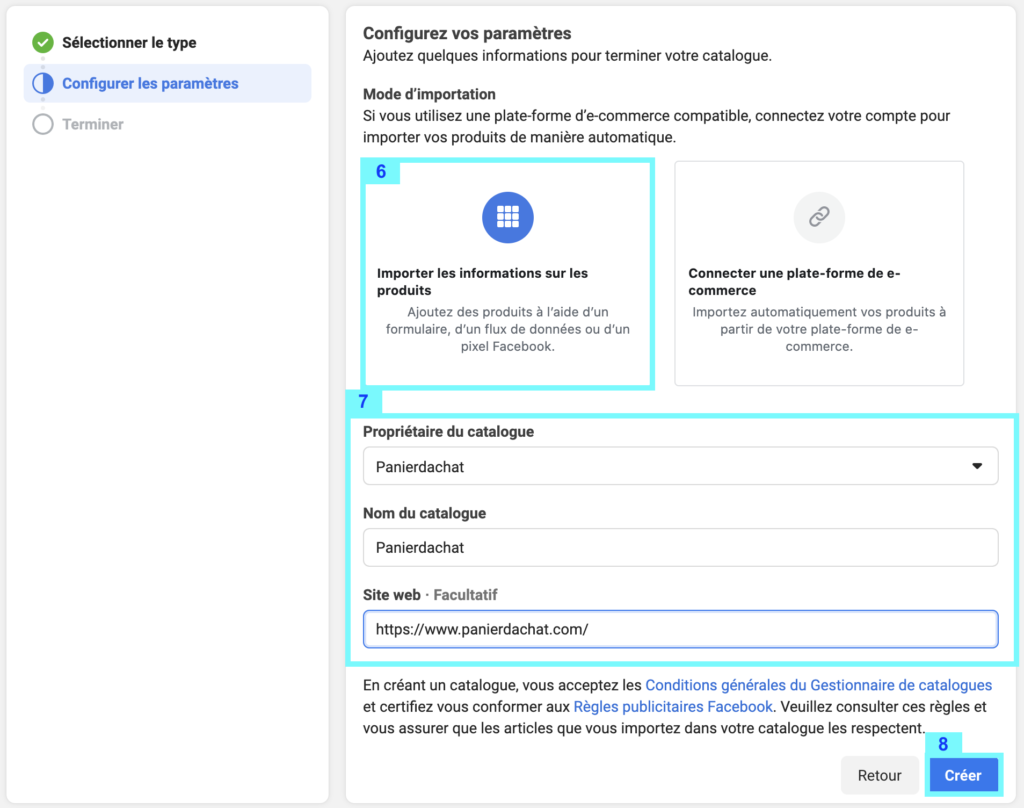This screenshot has height=808, width=1024.
Task: Open the Propriétaire du catalogue dropdown
Action: 680,466
